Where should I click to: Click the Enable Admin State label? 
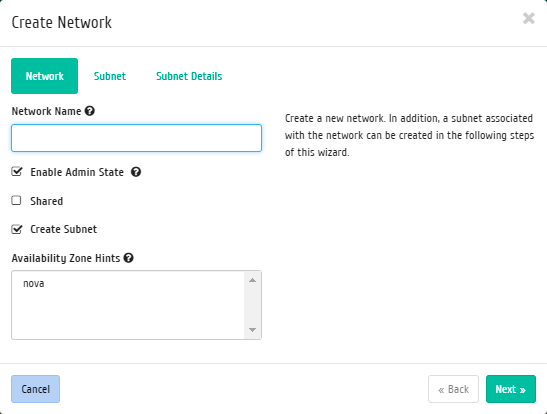tap(77, 172)
